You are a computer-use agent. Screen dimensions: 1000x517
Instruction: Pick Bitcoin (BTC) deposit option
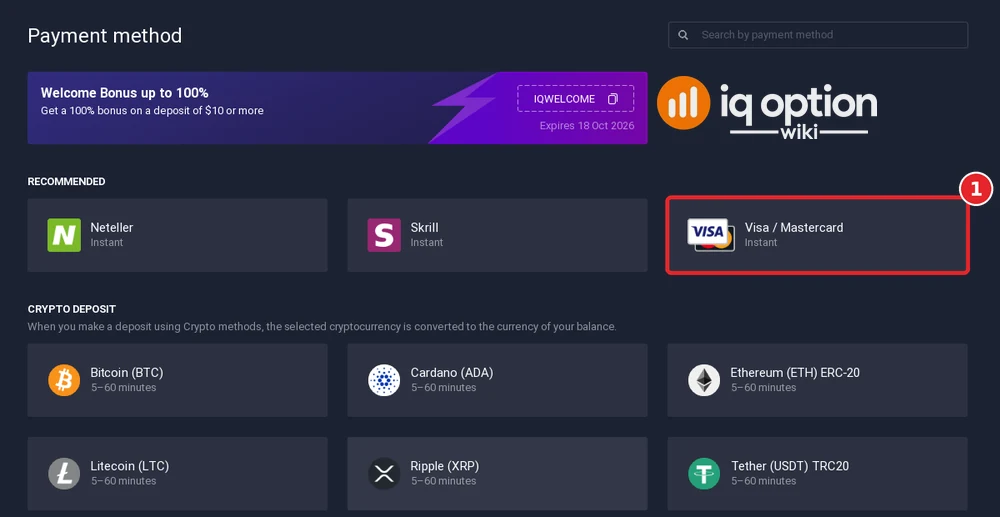click(x=177, y=381)
